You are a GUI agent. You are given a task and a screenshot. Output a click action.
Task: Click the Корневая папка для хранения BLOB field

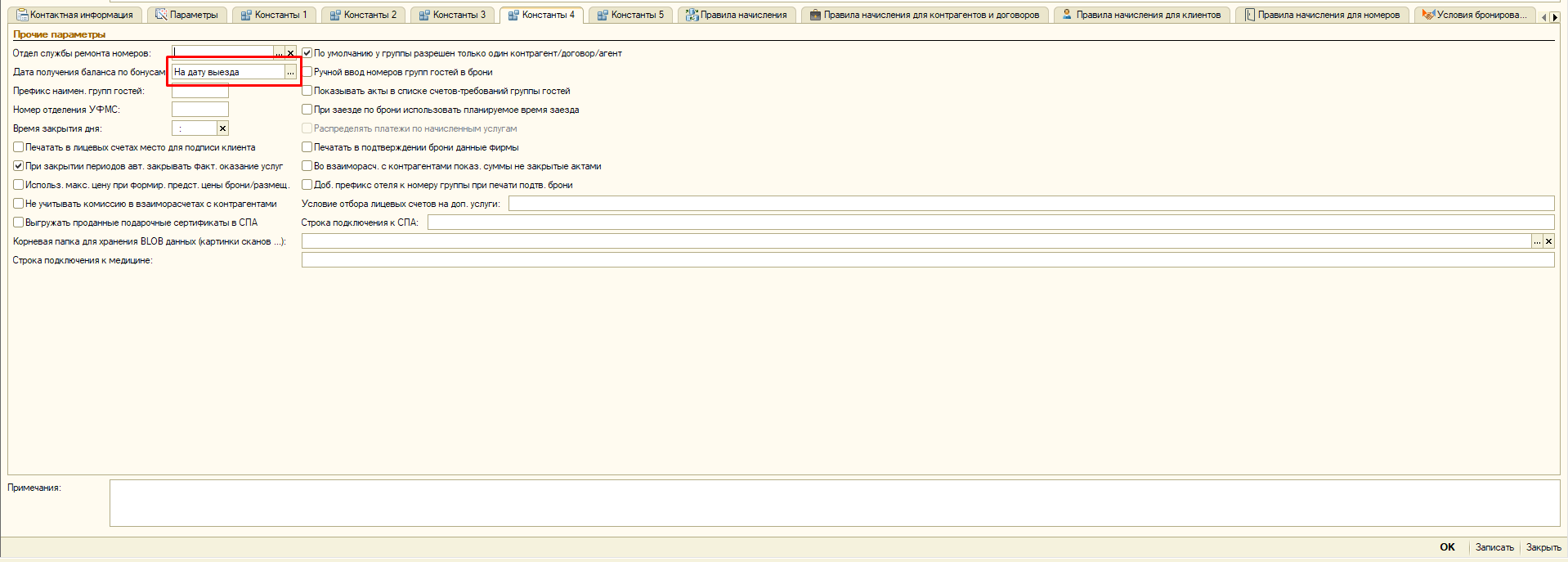click(916, 241)
